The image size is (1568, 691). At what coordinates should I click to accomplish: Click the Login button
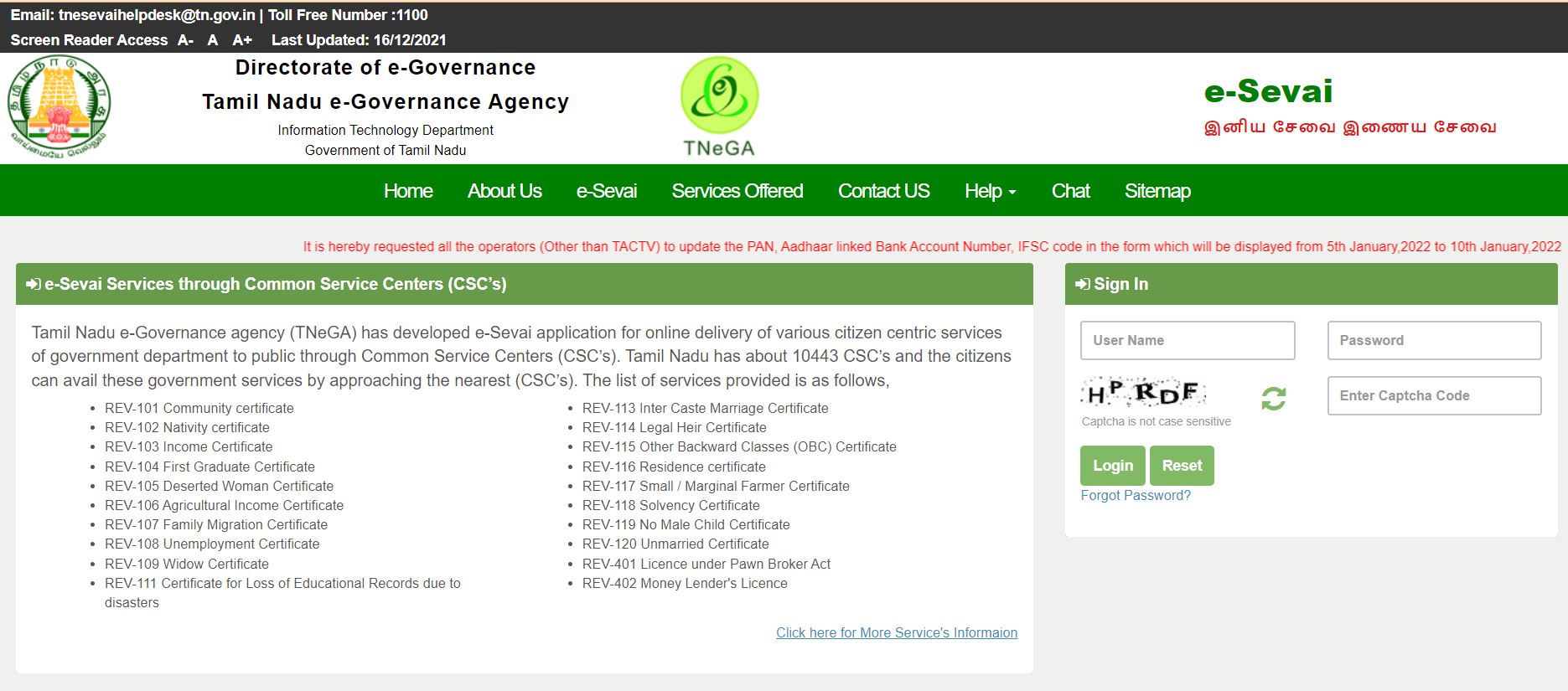1113,466
